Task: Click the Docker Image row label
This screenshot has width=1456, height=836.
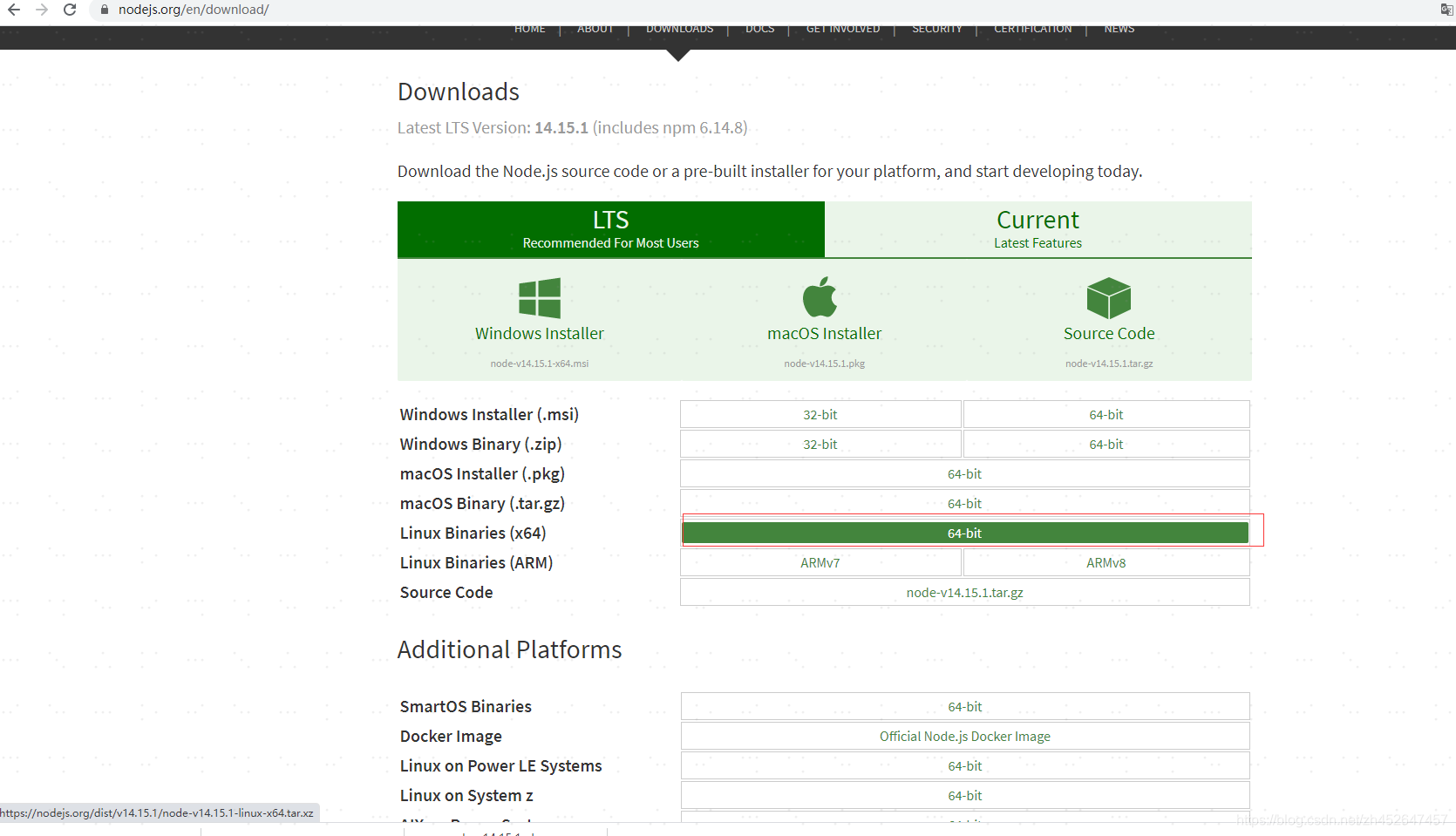Action: click(451, 737)
